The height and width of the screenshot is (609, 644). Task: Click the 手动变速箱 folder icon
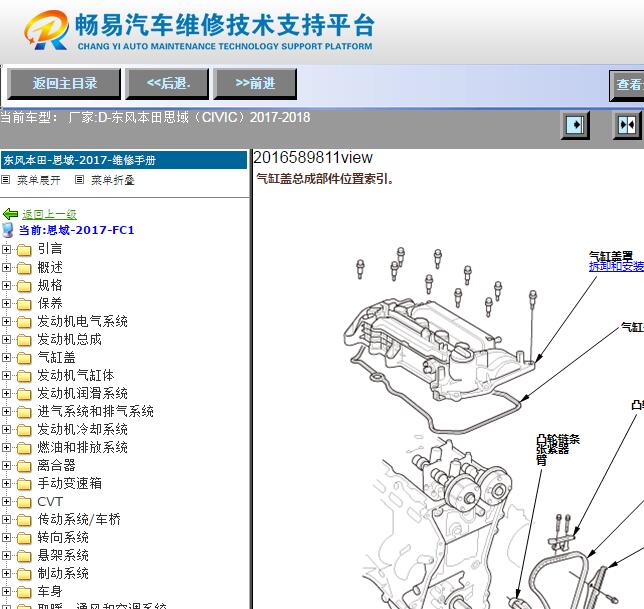point(24,485)
